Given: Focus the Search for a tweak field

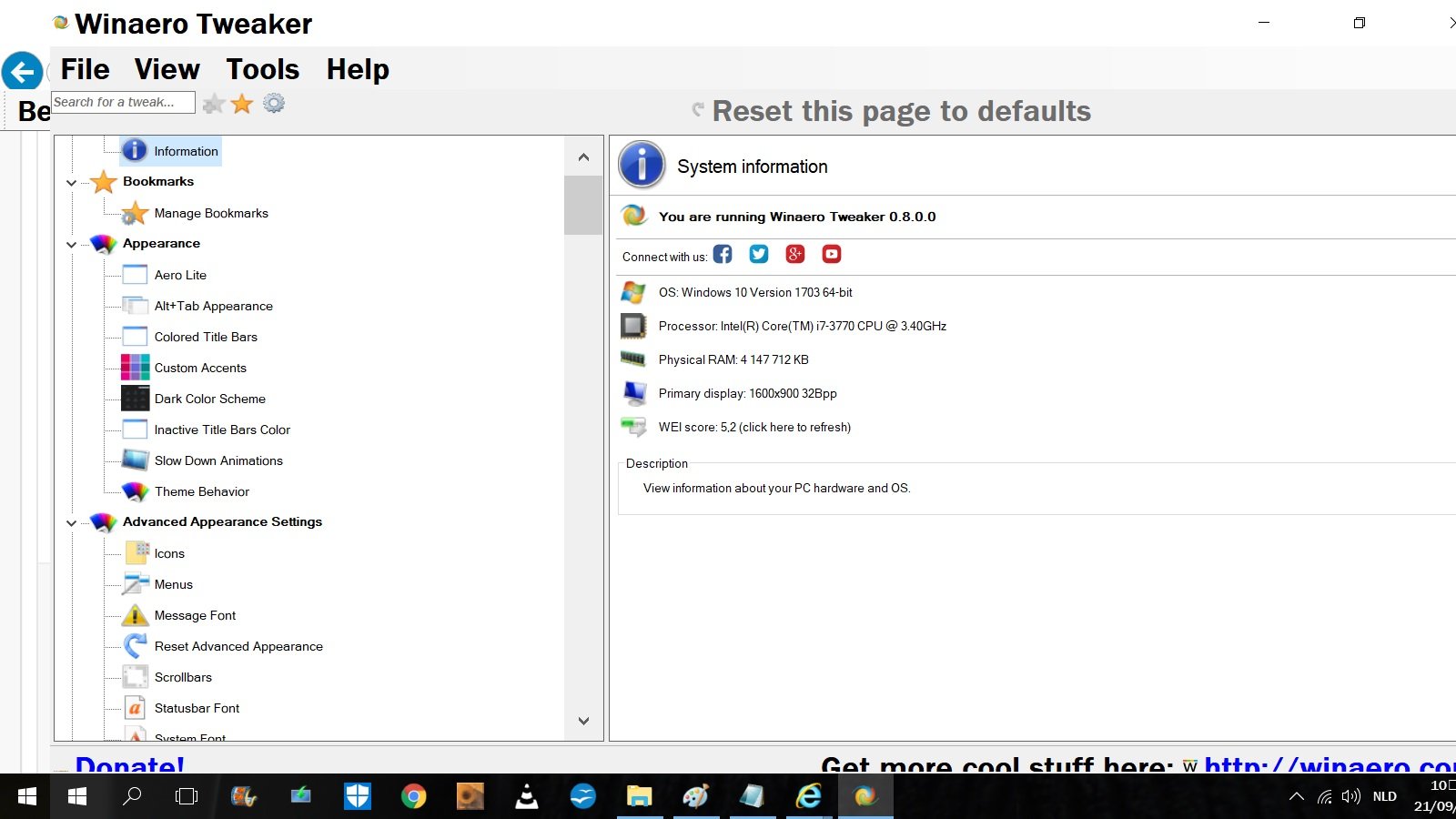Looking at the screenshot, I should (x=123, y=102).
